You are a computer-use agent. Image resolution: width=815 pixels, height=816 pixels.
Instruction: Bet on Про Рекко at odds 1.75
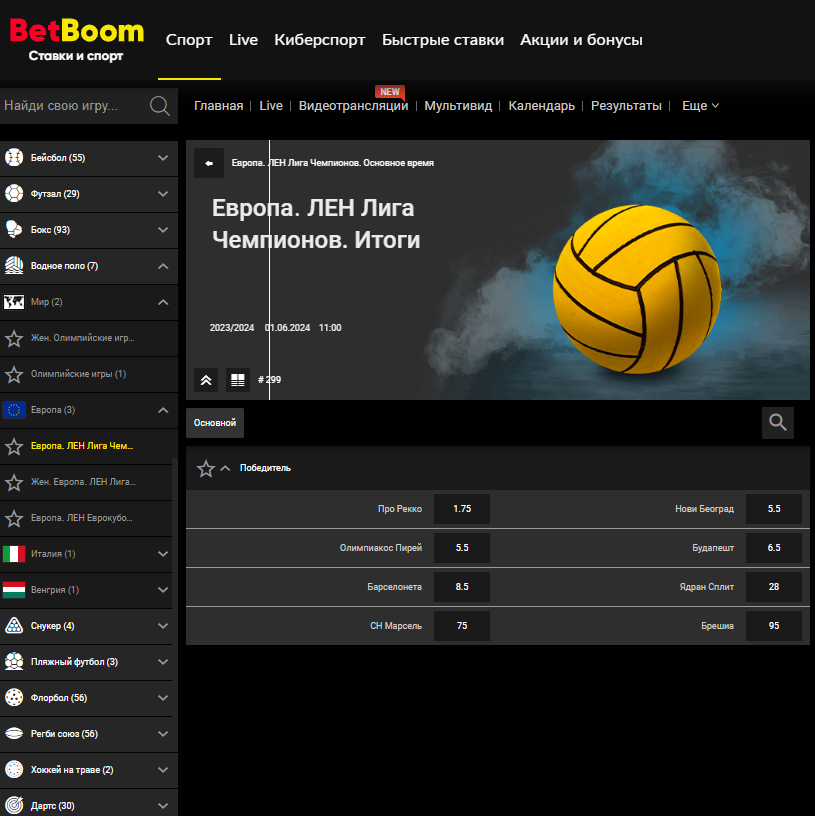click(x=462, y=509)
